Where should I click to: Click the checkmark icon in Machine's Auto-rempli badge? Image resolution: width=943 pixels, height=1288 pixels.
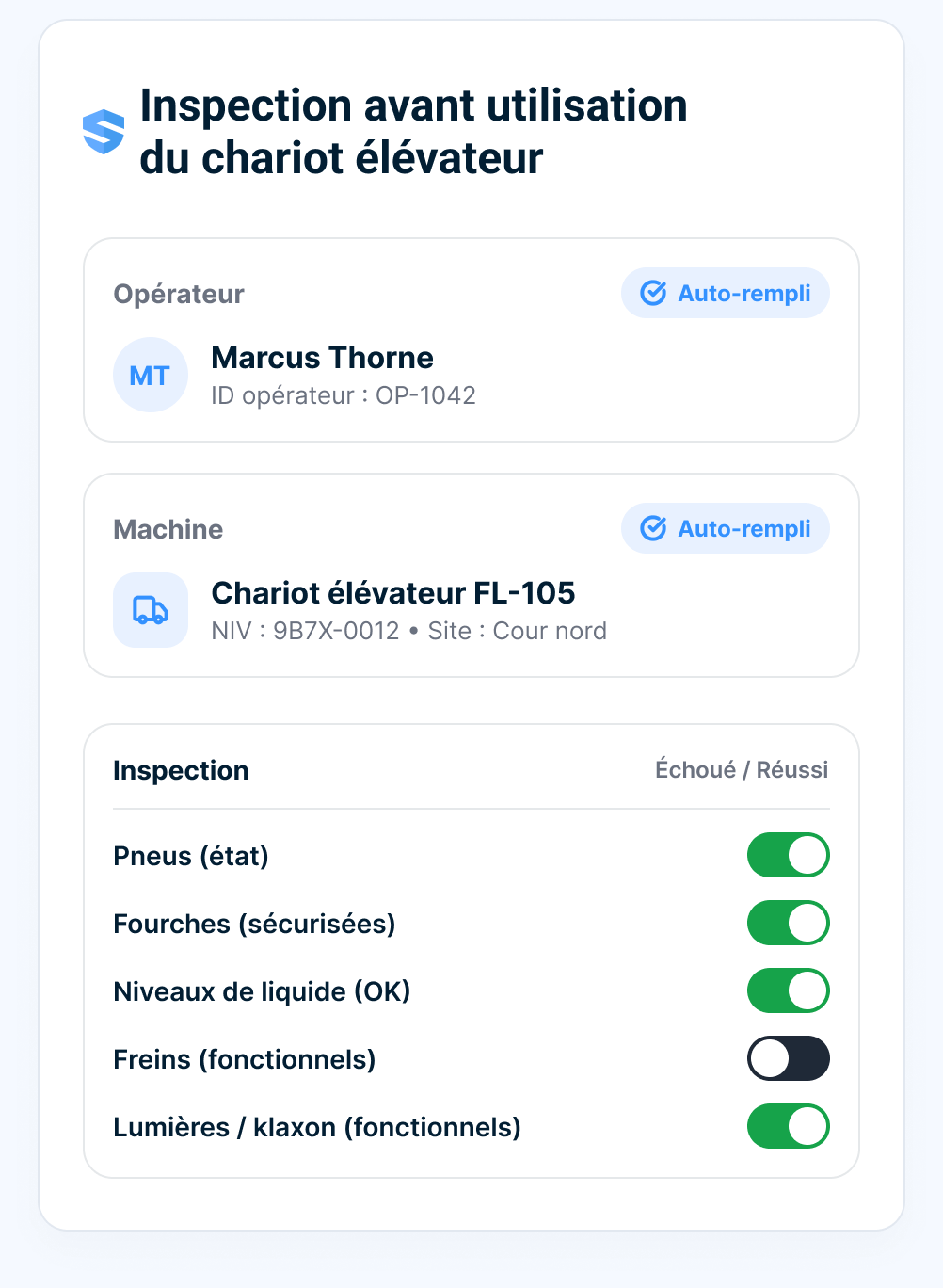[x=653, y=528]
